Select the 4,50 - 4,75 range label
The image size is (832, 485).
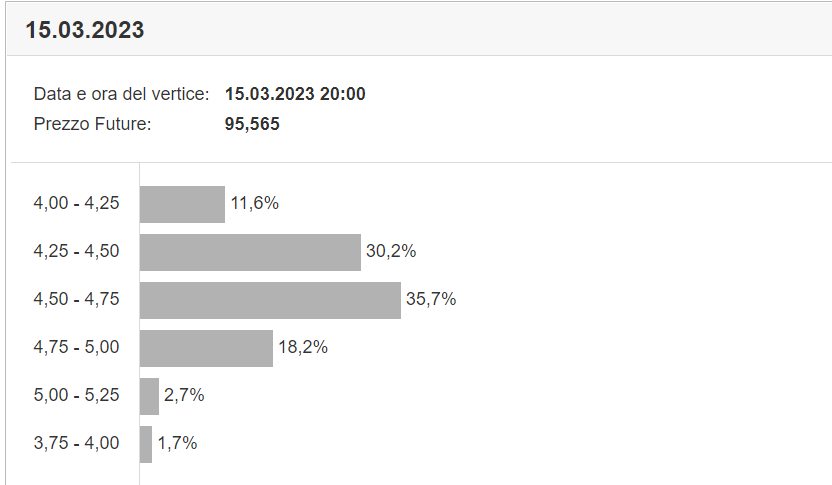[x=76, y=299]
